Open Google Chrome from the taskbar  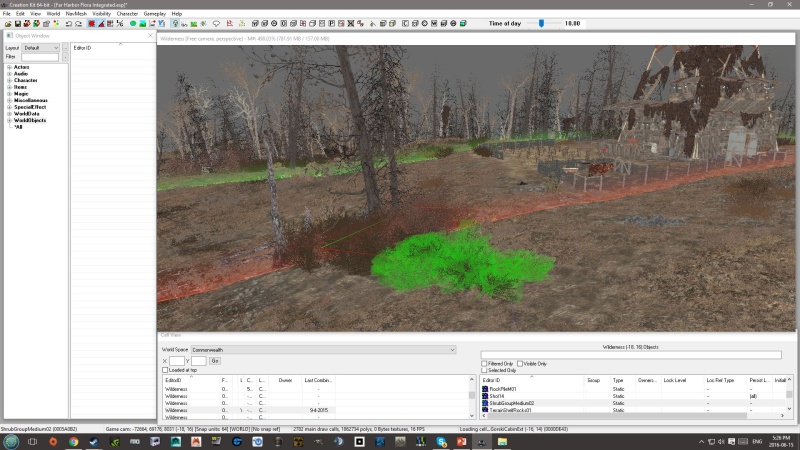[73, 441]
